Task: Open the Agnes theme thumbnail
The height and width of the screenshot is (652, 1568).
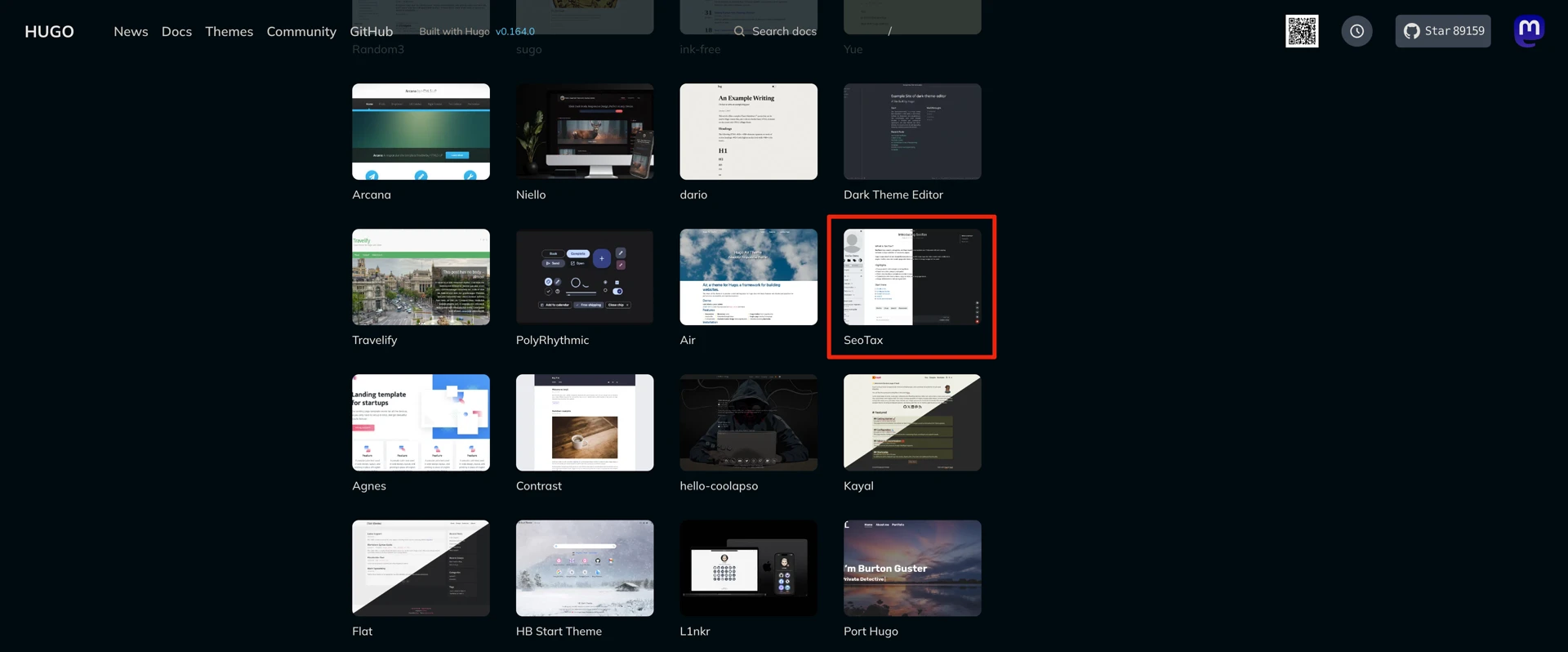Action: pos(421,422)
